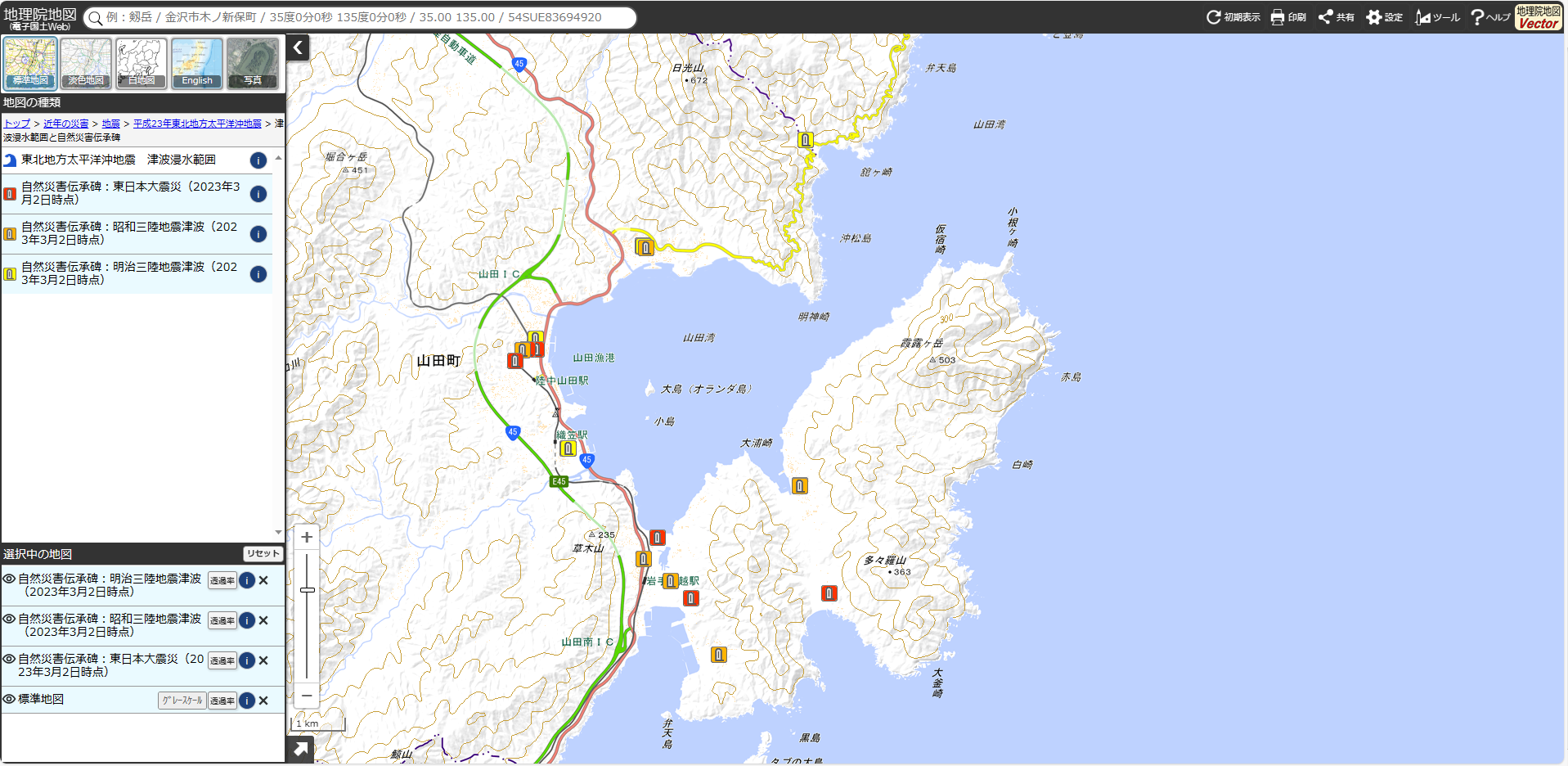The image size is (1568, 766).
Task: Open the トップ breadcrumb link
Action: click(x=17, y=124)
